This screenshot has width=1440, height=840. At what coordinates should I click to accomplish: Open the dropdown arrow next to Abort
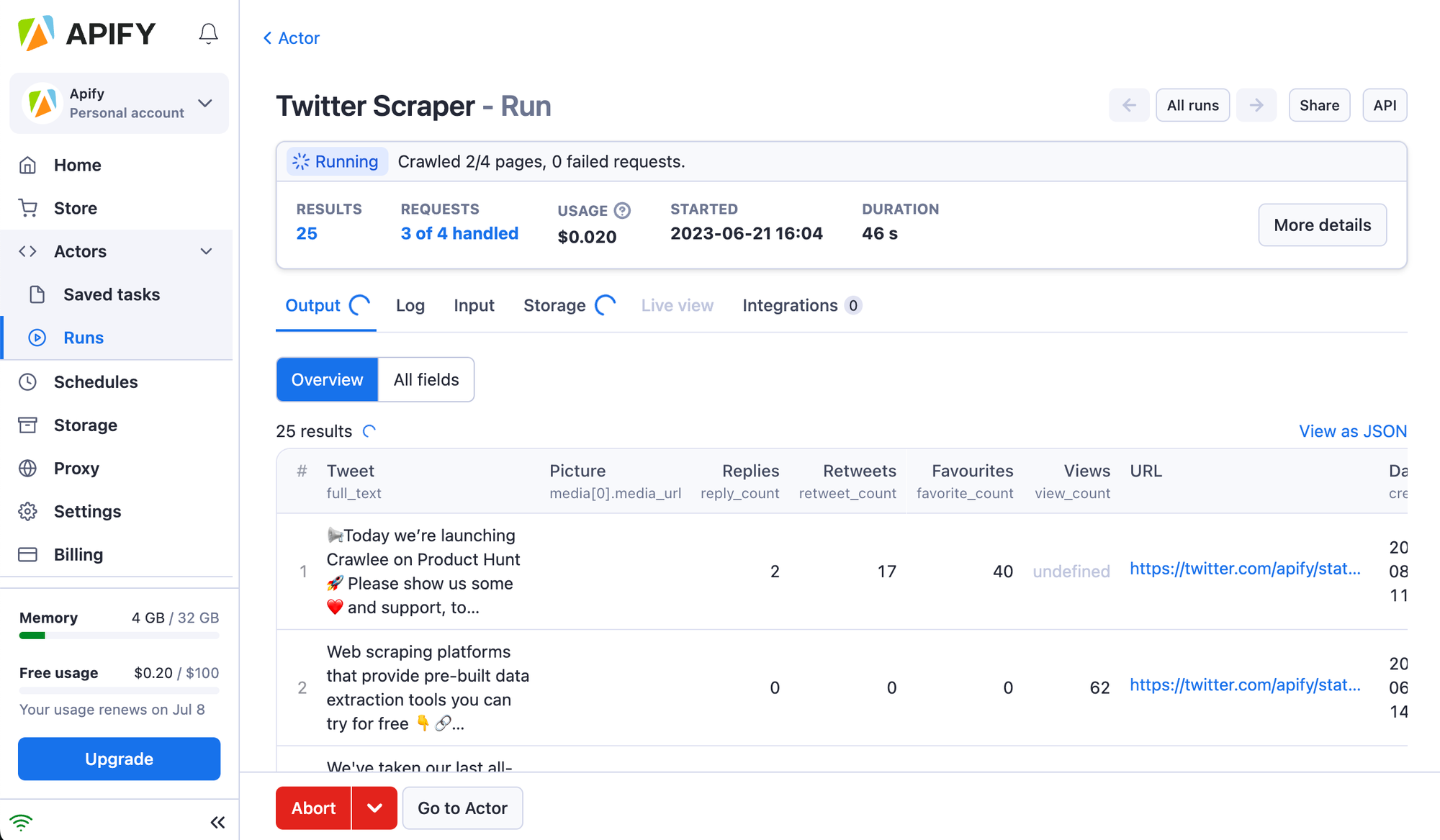374,808
